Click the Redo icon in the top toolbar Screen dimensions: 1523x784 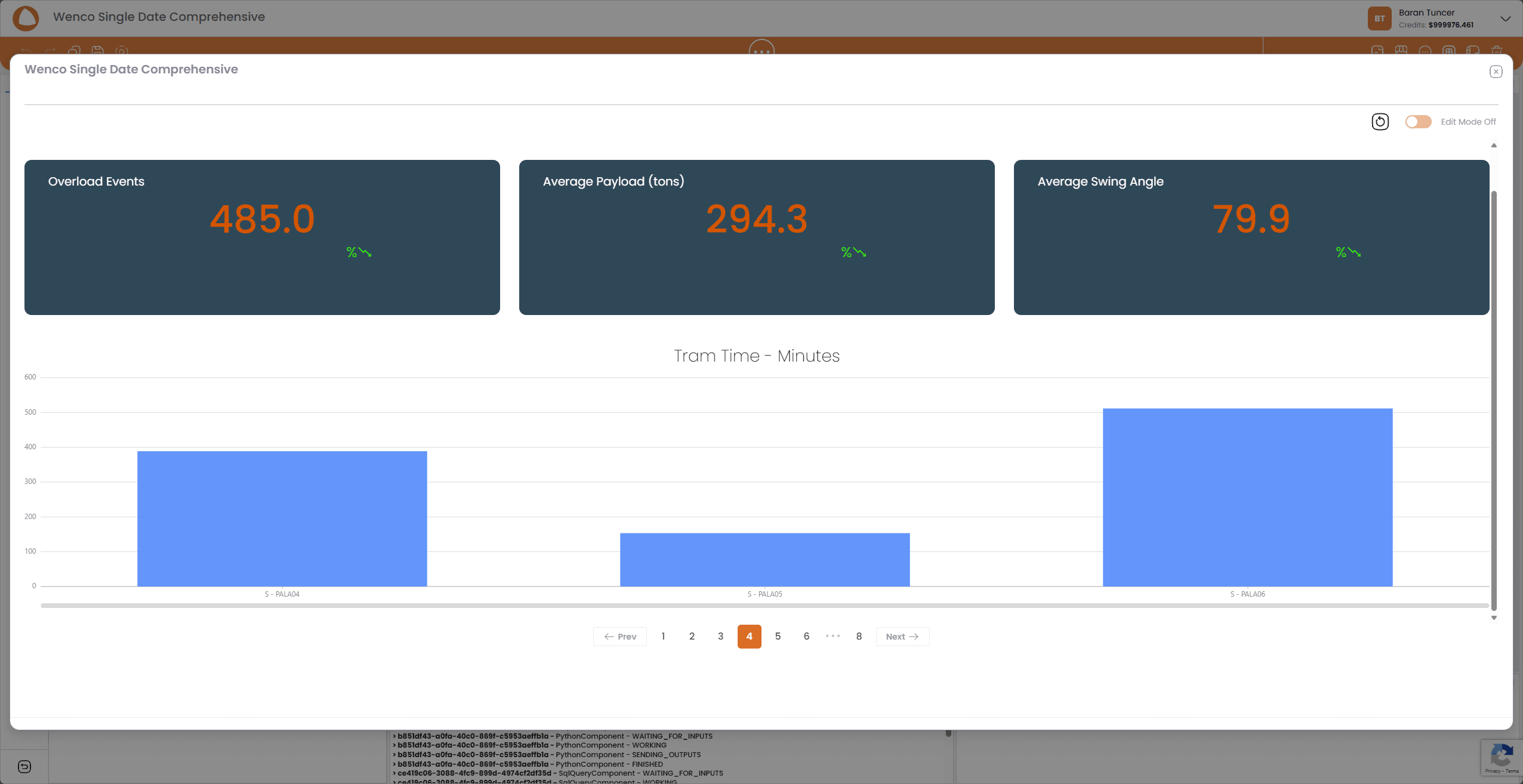coord(50,51)
